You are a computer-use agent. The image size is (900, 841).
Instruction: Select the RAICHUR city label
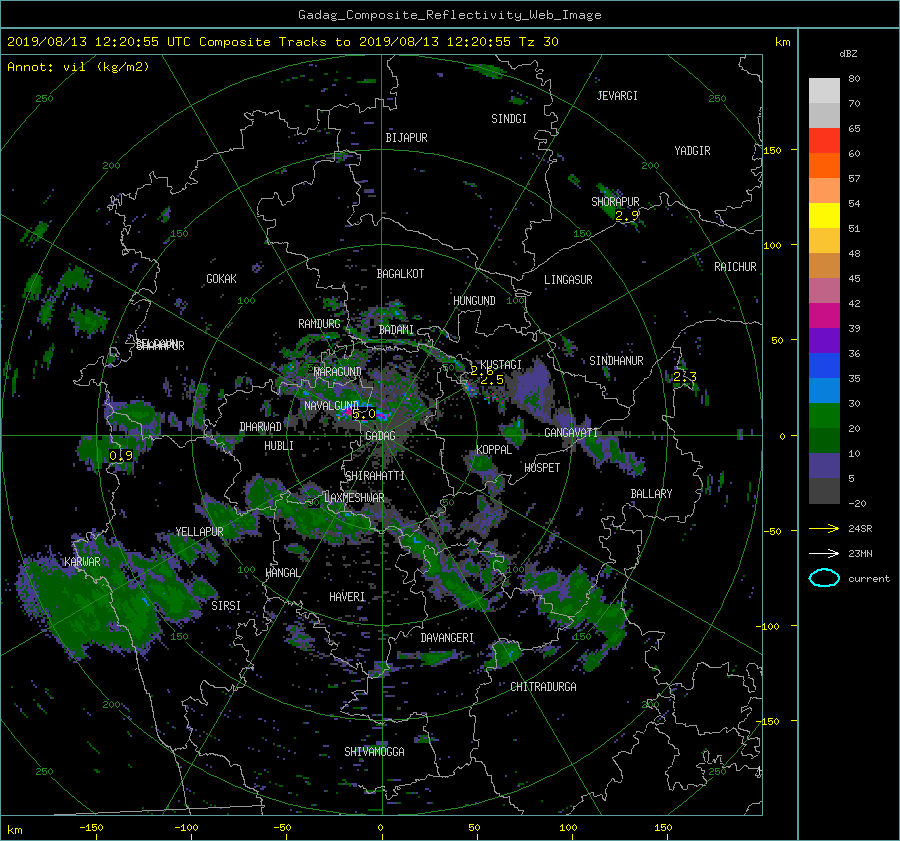point(735,267)
